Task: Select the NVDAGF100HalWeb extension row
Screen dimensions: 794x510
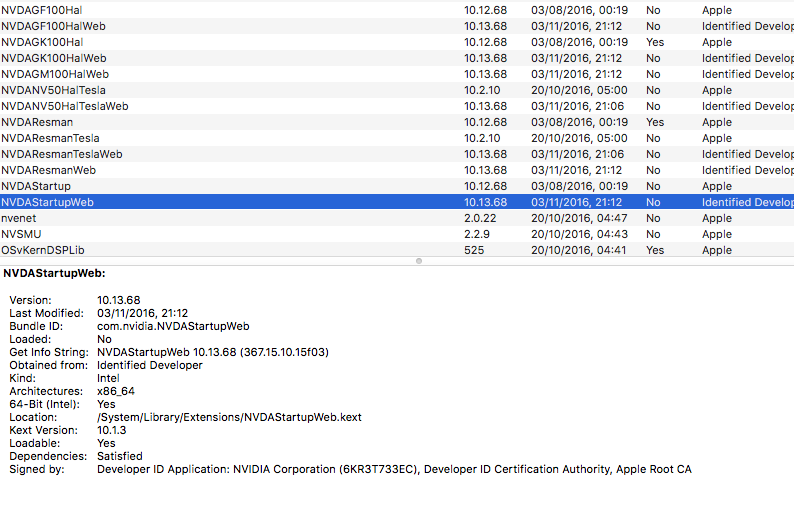Action: point(397,26)
